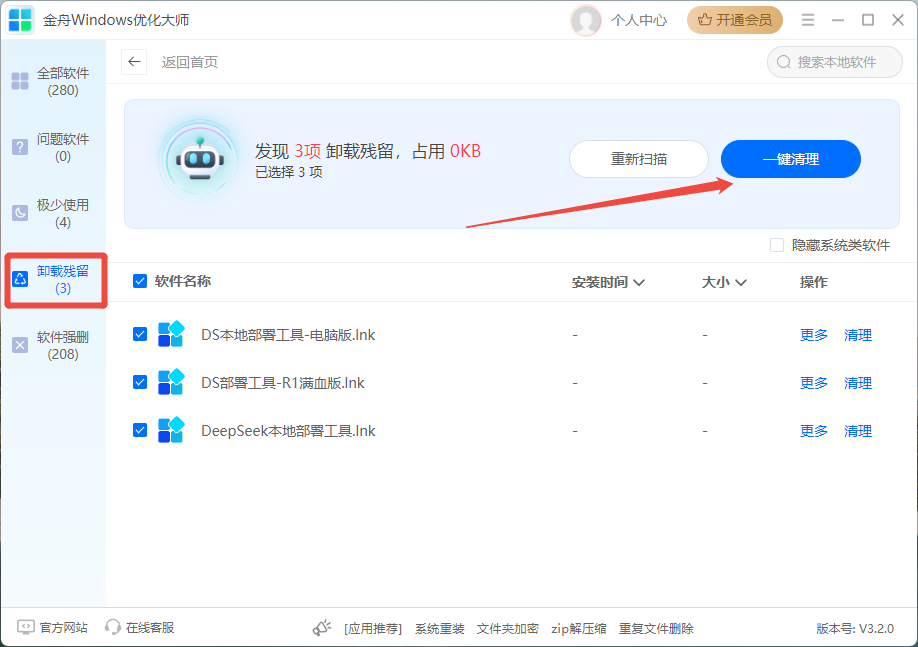Click the 全部软件 grid icon in sidebar
918x647 pixels.
[x=20, y=81]
